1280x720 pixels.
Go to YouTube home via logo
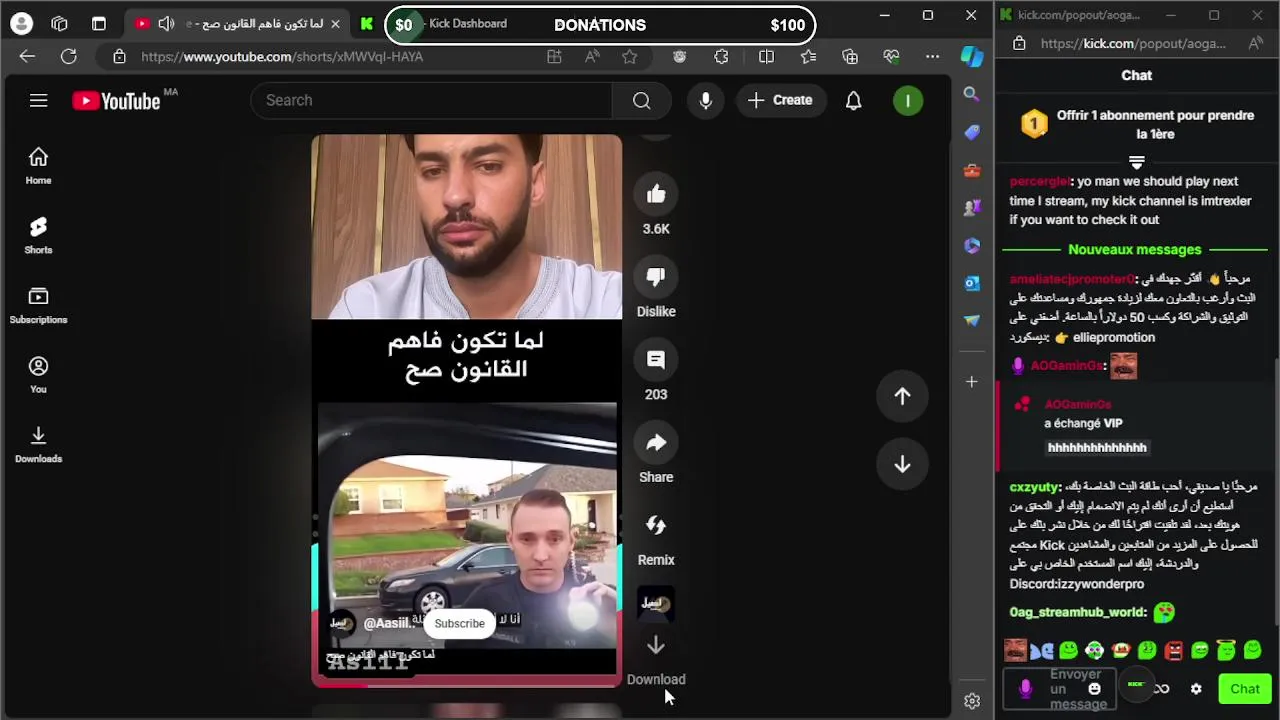116,101
